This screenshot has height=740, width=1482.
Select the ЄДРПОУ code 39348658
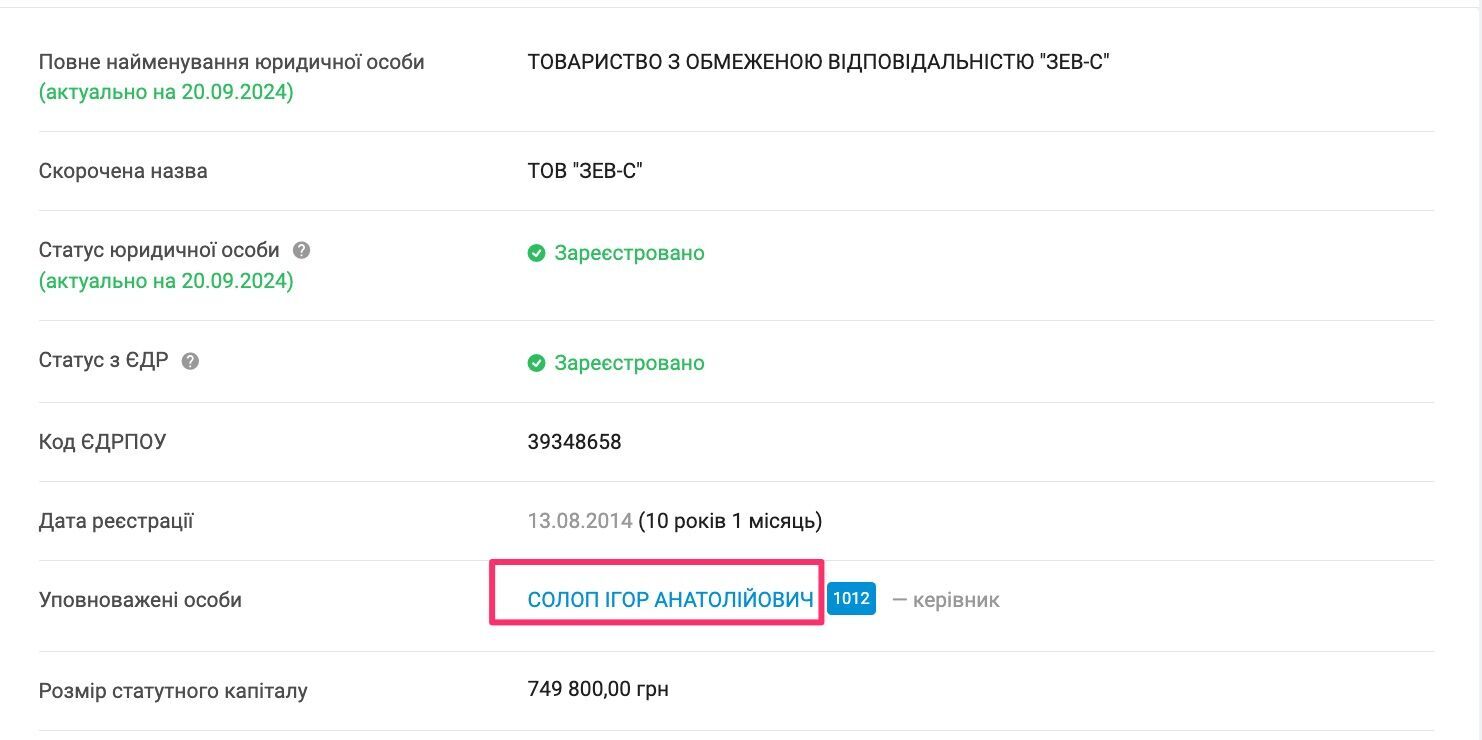click(x=575, y=442)
